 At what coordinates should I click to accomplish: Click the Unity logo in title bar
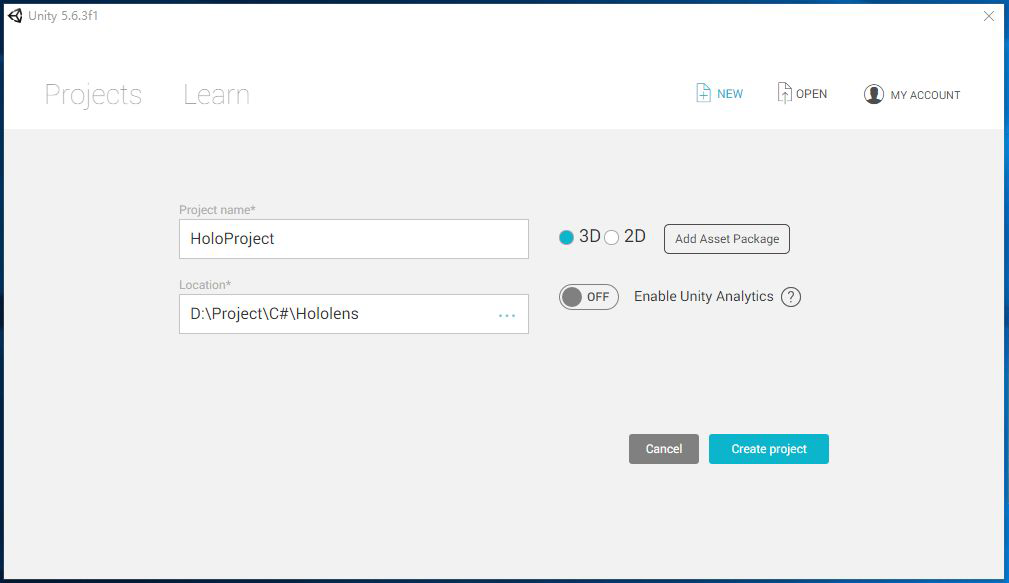pyautogui.click(x=15, y=15)
